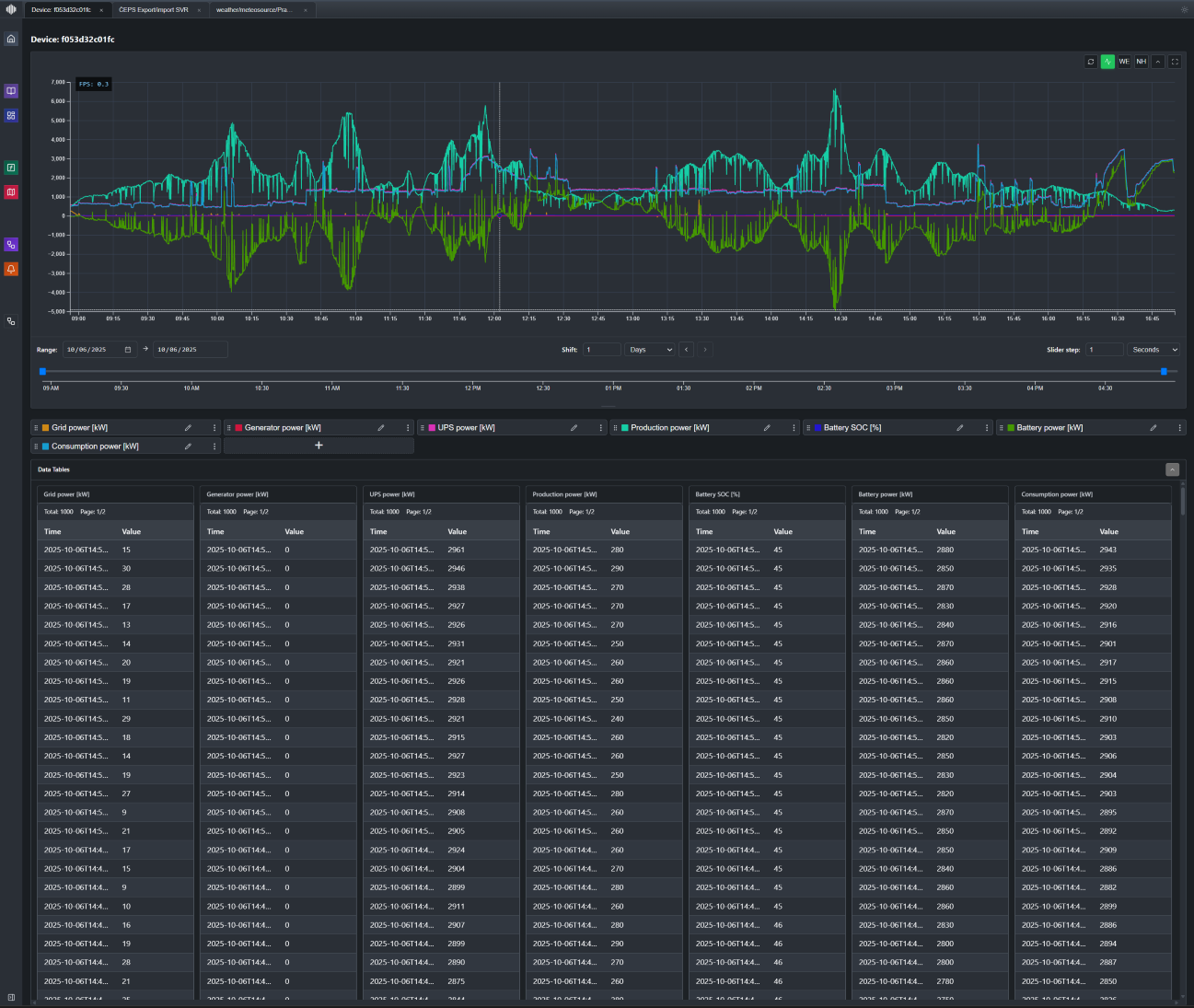Open the blue dashboards grid icon
Viewport: 1194px width, 1008px height.
point(11,116)
